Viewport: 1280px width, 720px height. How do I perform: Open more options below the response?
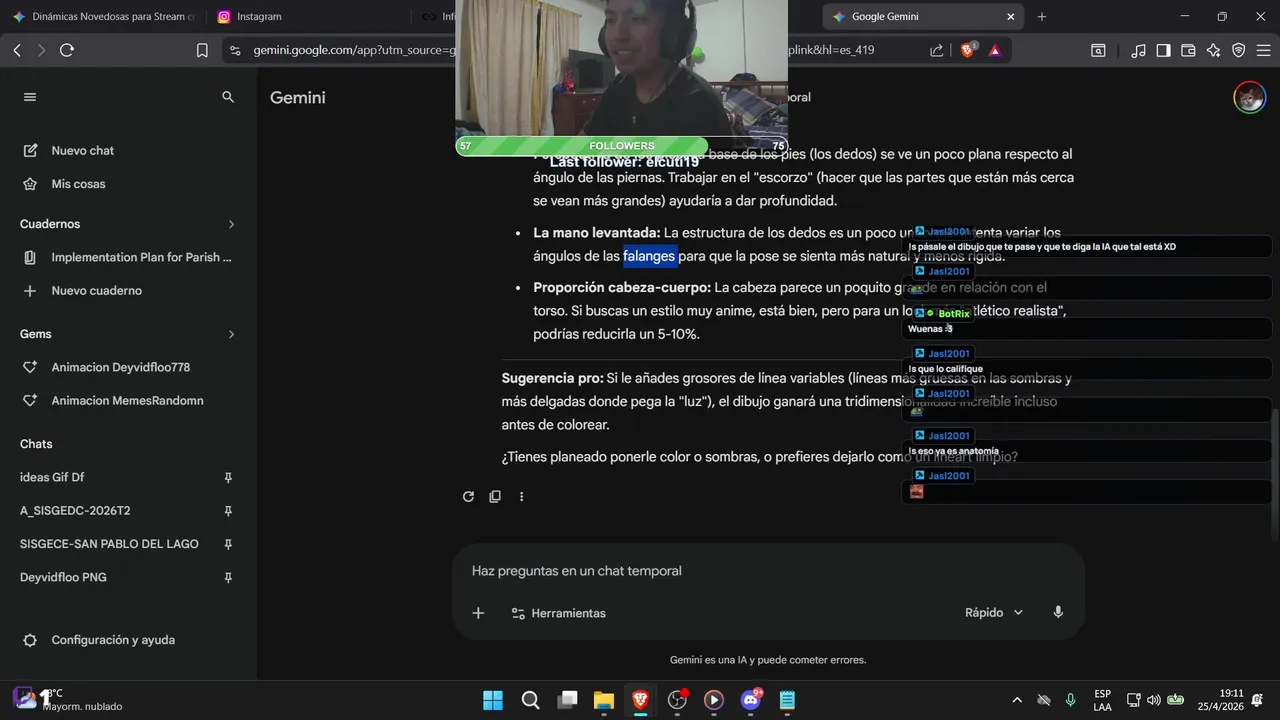[521, 496]
